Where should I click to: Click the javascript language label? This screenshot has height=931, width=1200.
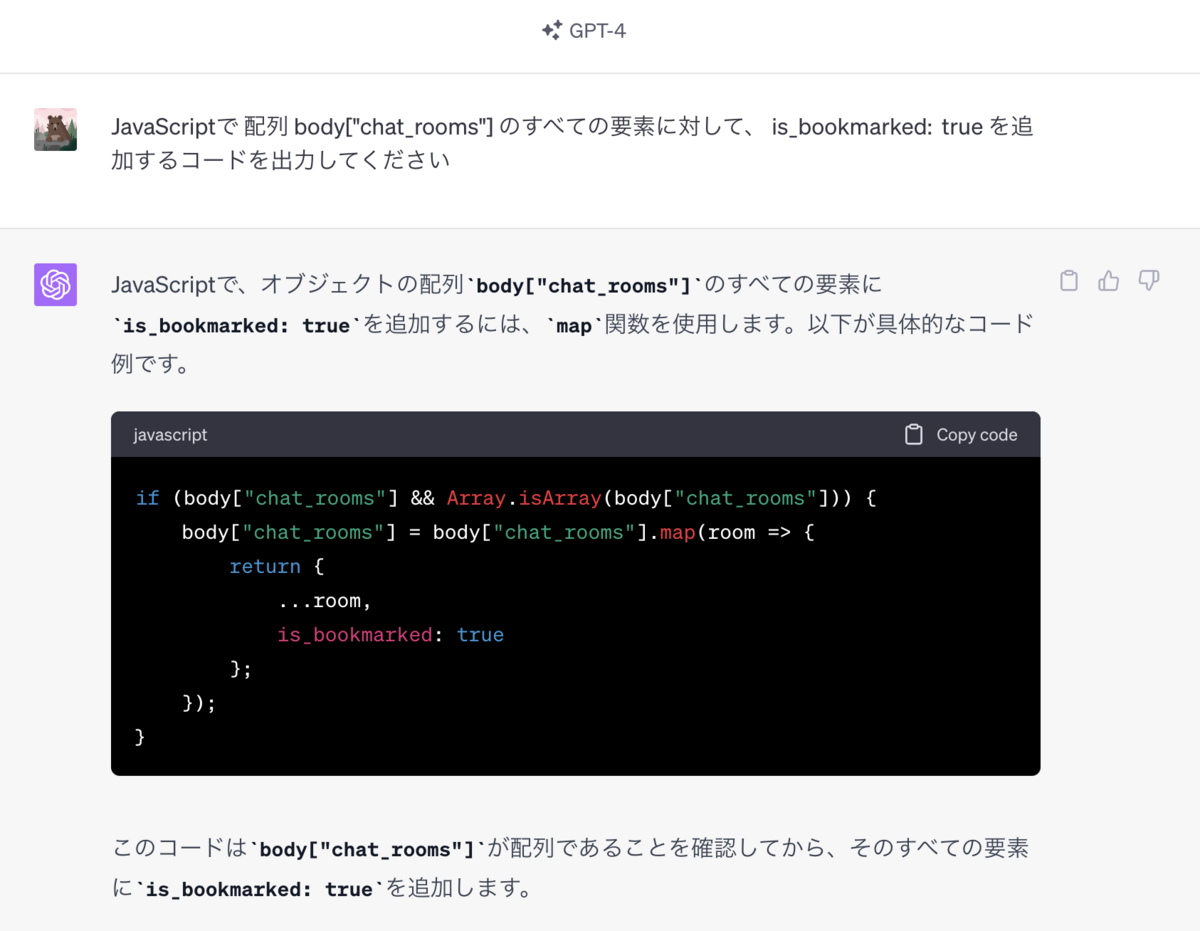[170, 435]
